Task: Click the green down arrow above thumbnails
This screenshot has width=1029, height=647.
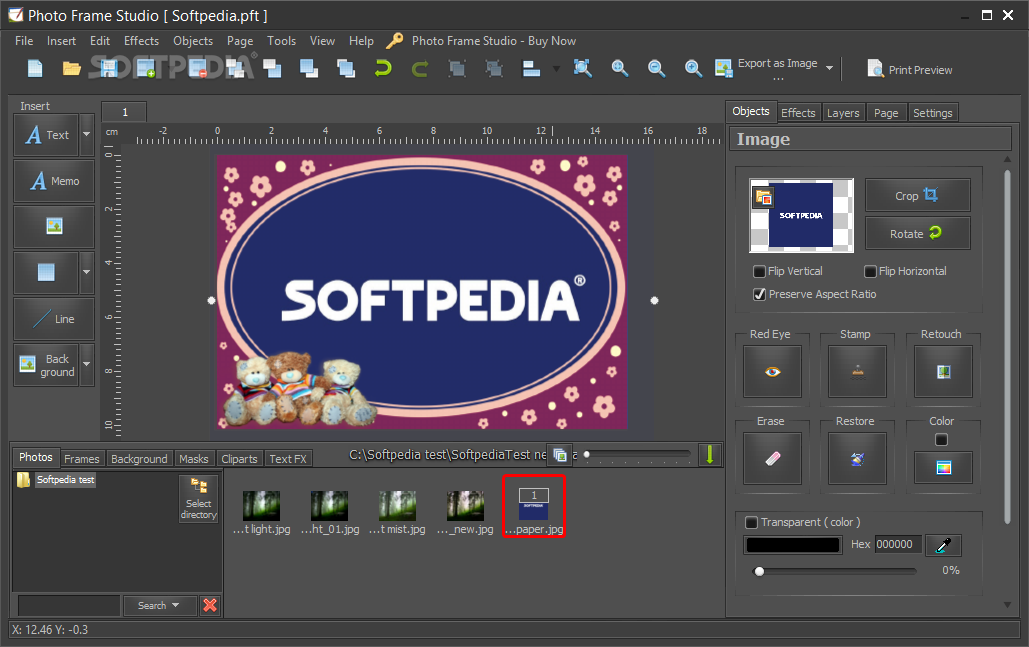Action: pyautogui.click(x=709, y=455)
